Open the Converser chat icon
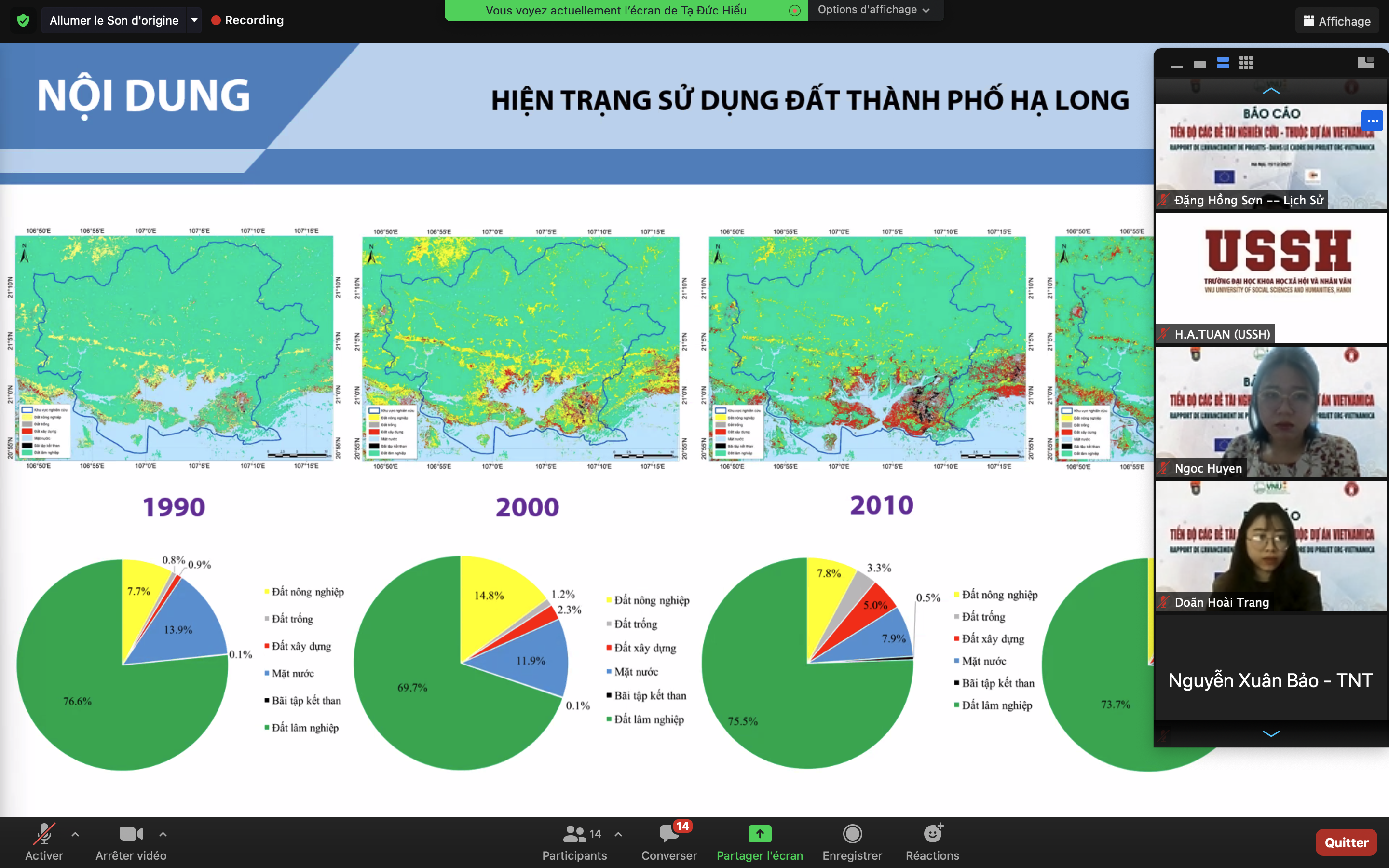The height and width of the screenshot is (868, 1389). pos(668,834)
